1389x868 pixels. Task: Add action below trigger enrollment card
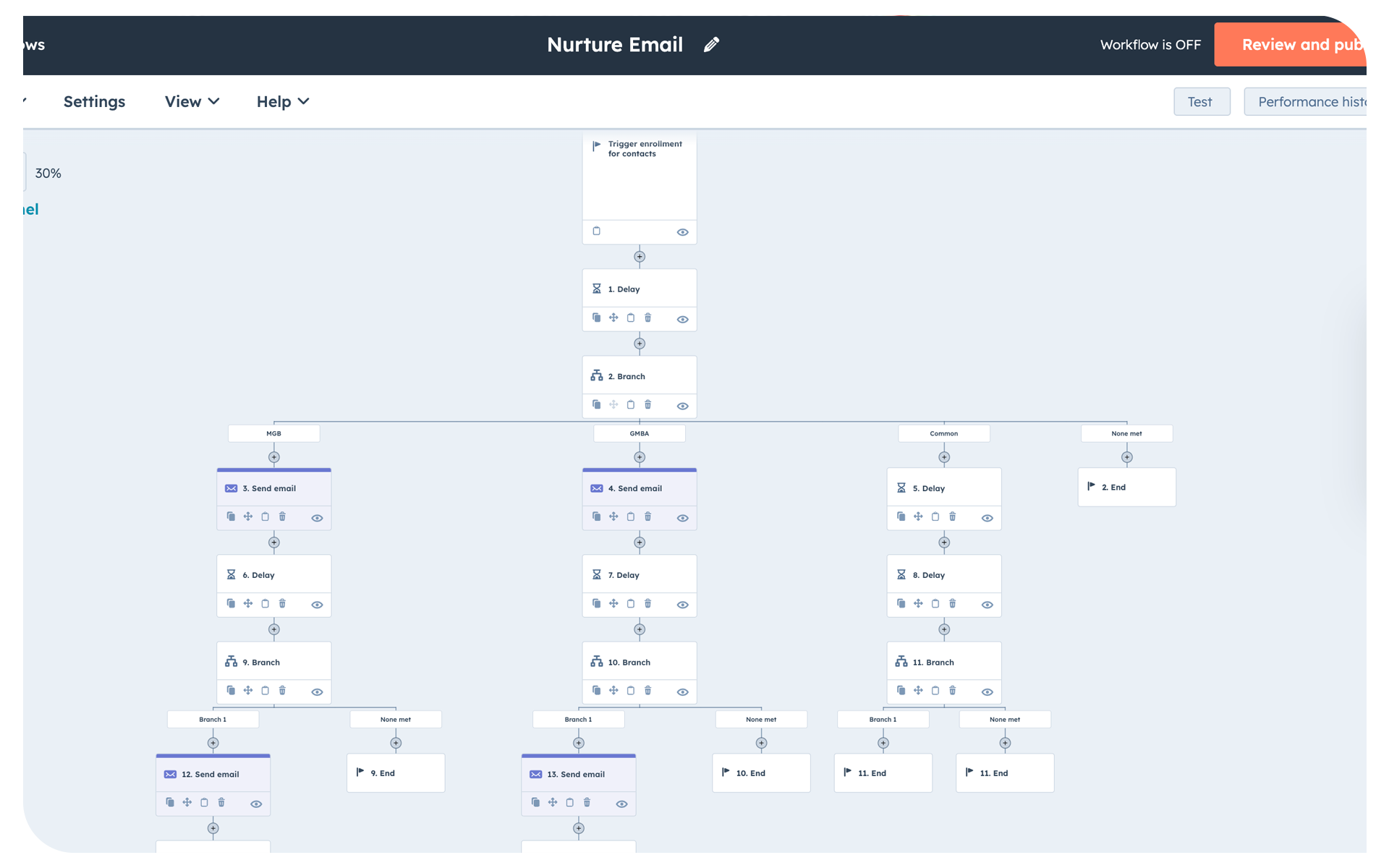(x=640, y=257)
